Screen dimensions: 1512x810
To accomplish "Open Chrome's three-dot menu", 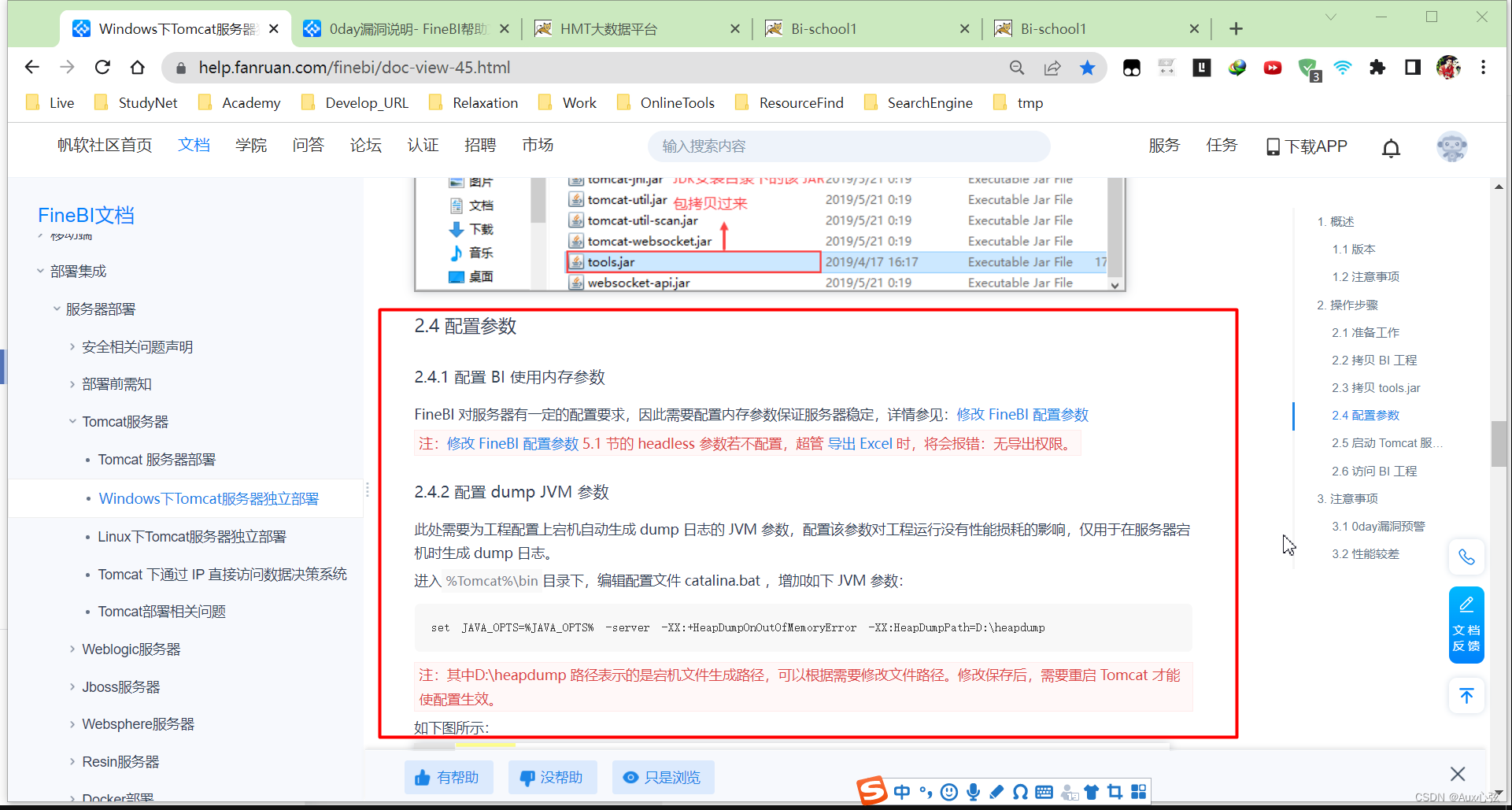I will [x=1484, y=67].
